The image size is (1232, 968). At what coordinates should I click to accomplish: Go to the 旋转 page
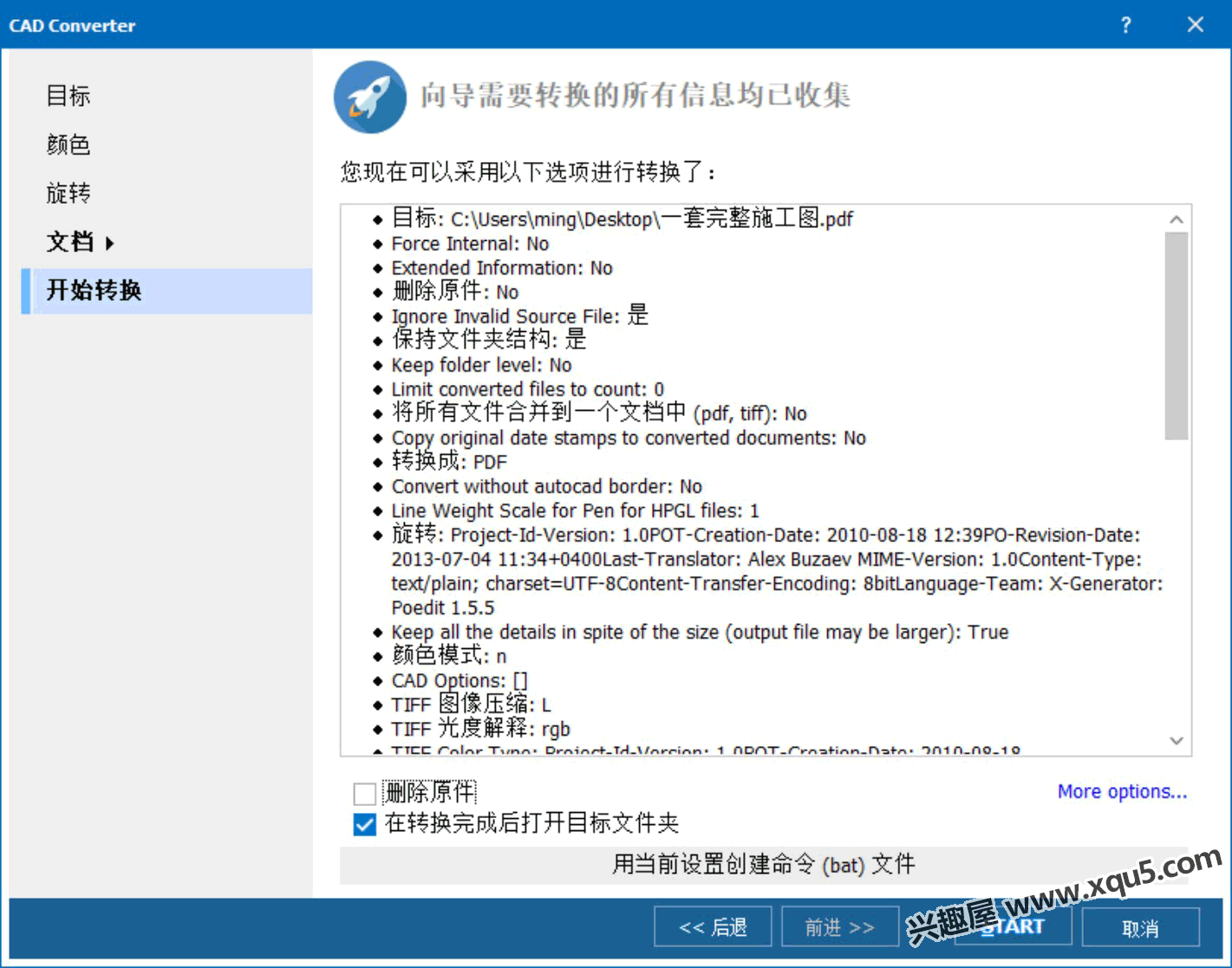pos(68,192)
